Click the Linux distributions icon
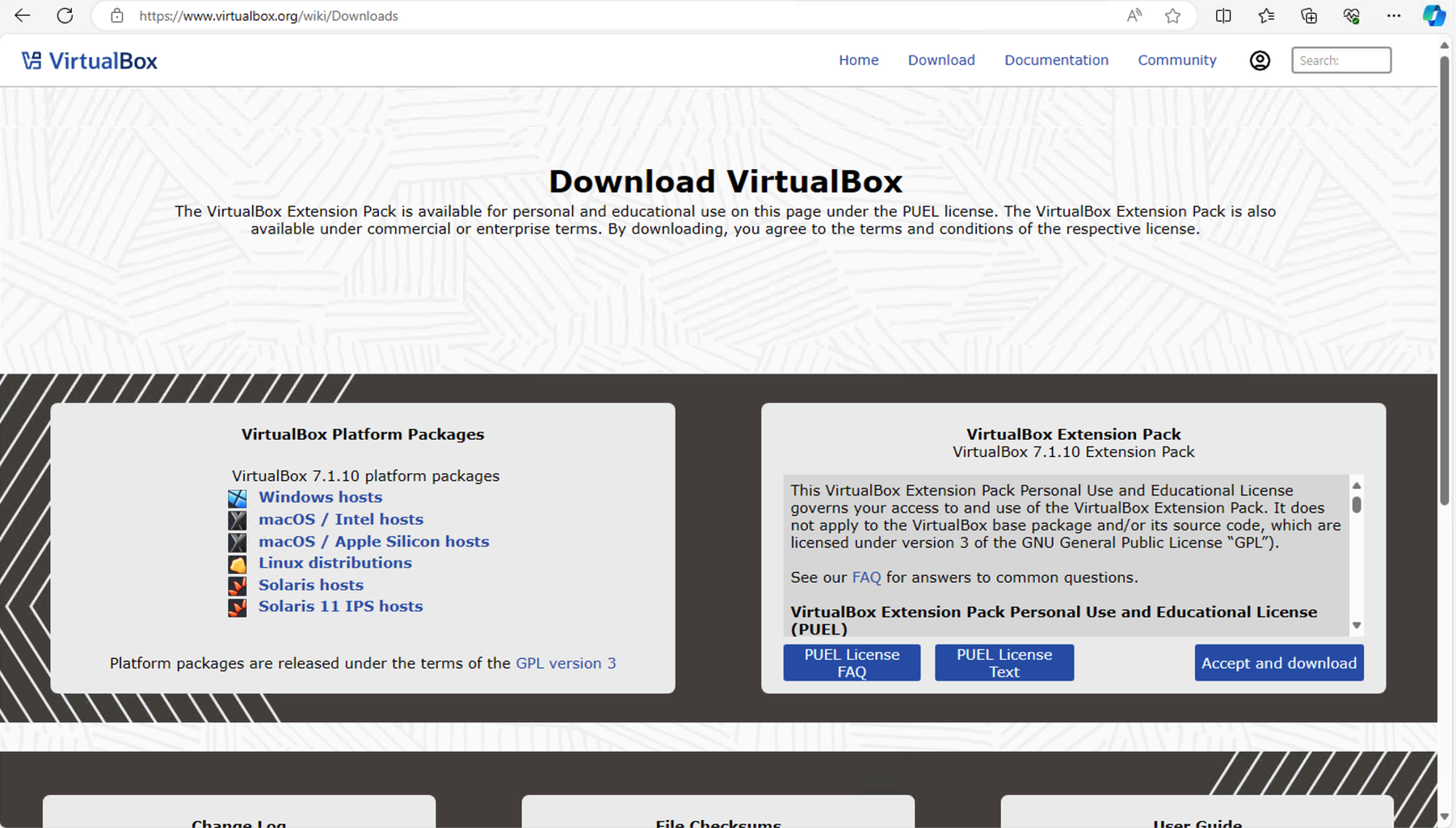This screenshot has height=828, width=1456. pyautogui.click(x=237, y=564)
